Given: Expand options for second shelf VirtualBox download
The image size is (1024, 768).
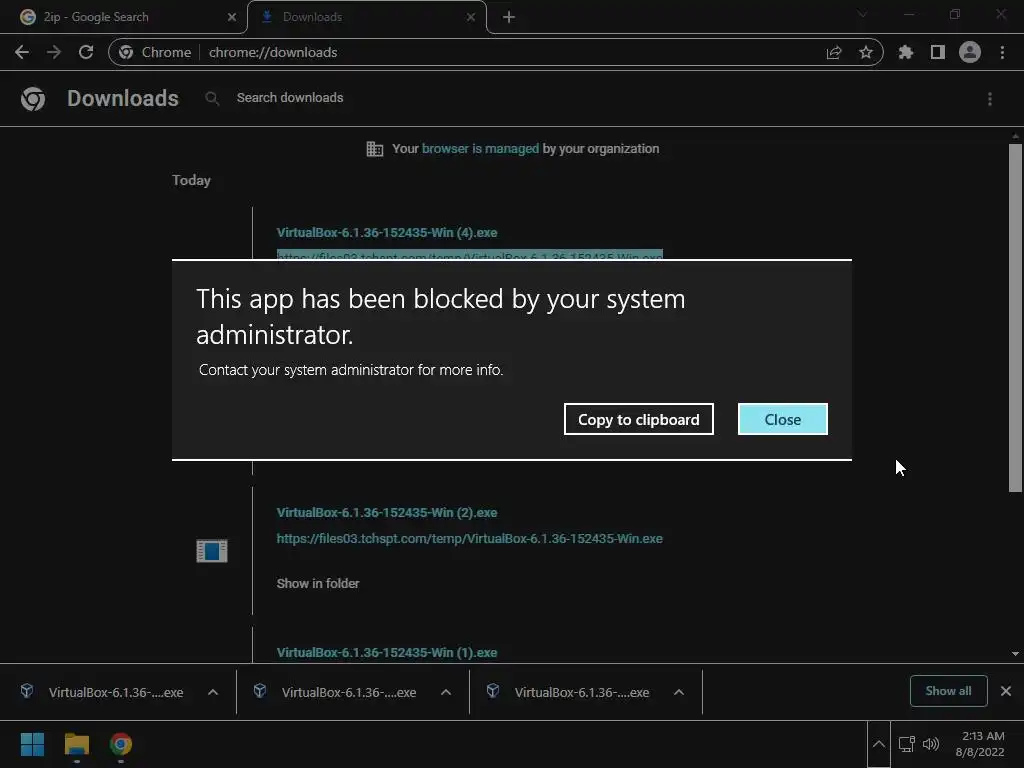Looking at the screenshot, I should click(446, 692).
